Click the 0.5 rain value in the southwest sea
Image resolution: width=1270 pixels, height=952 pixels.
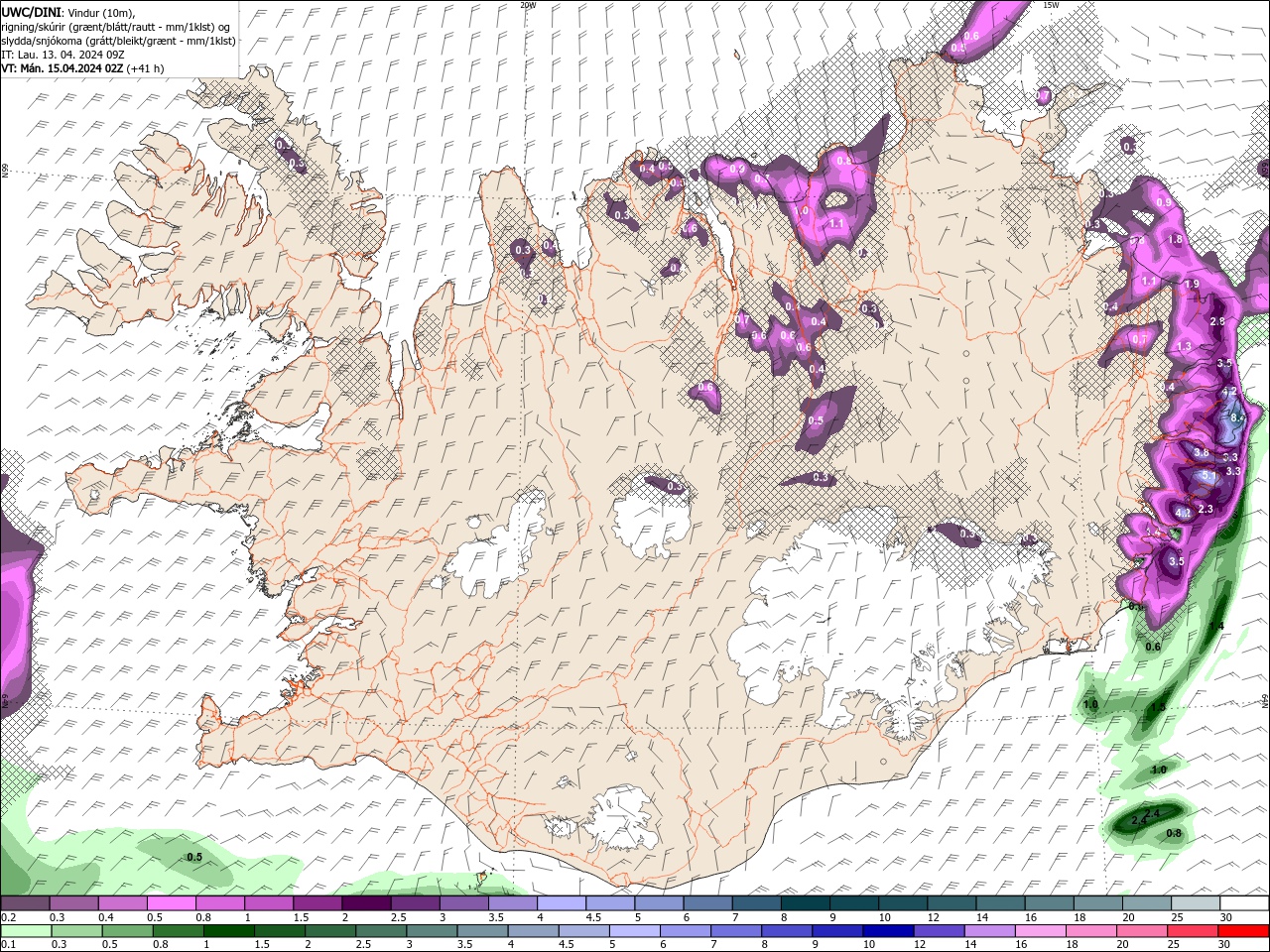tap(194, 857)
